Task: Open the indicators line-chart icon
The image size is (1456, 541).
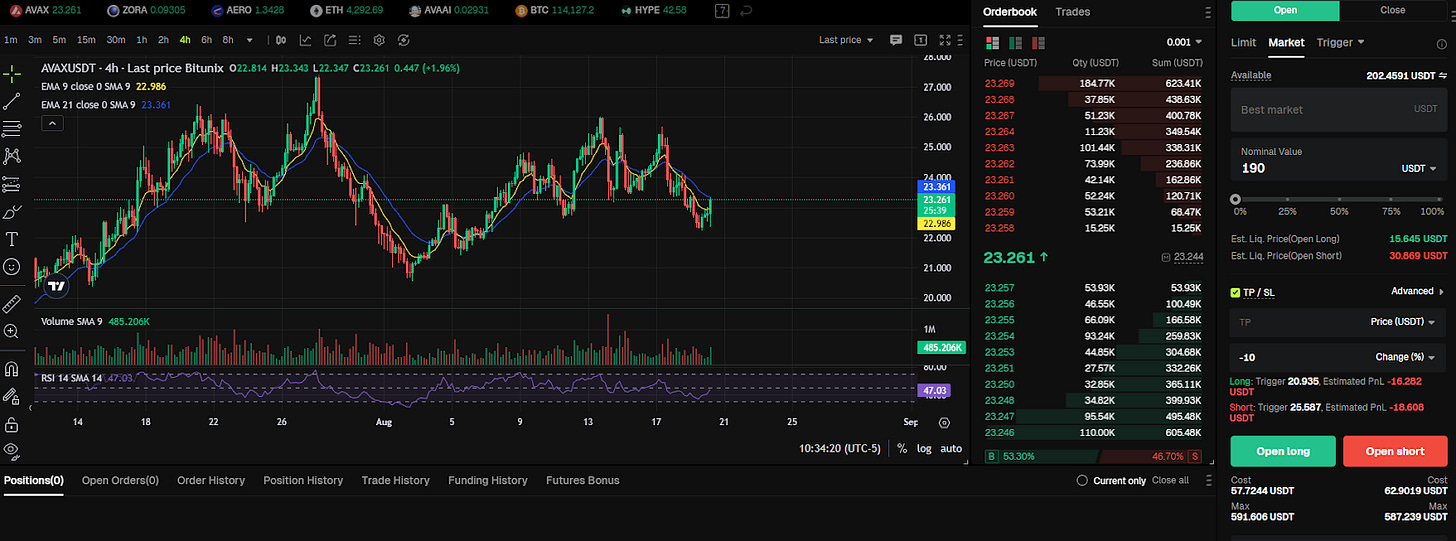Action: (304, 40)
